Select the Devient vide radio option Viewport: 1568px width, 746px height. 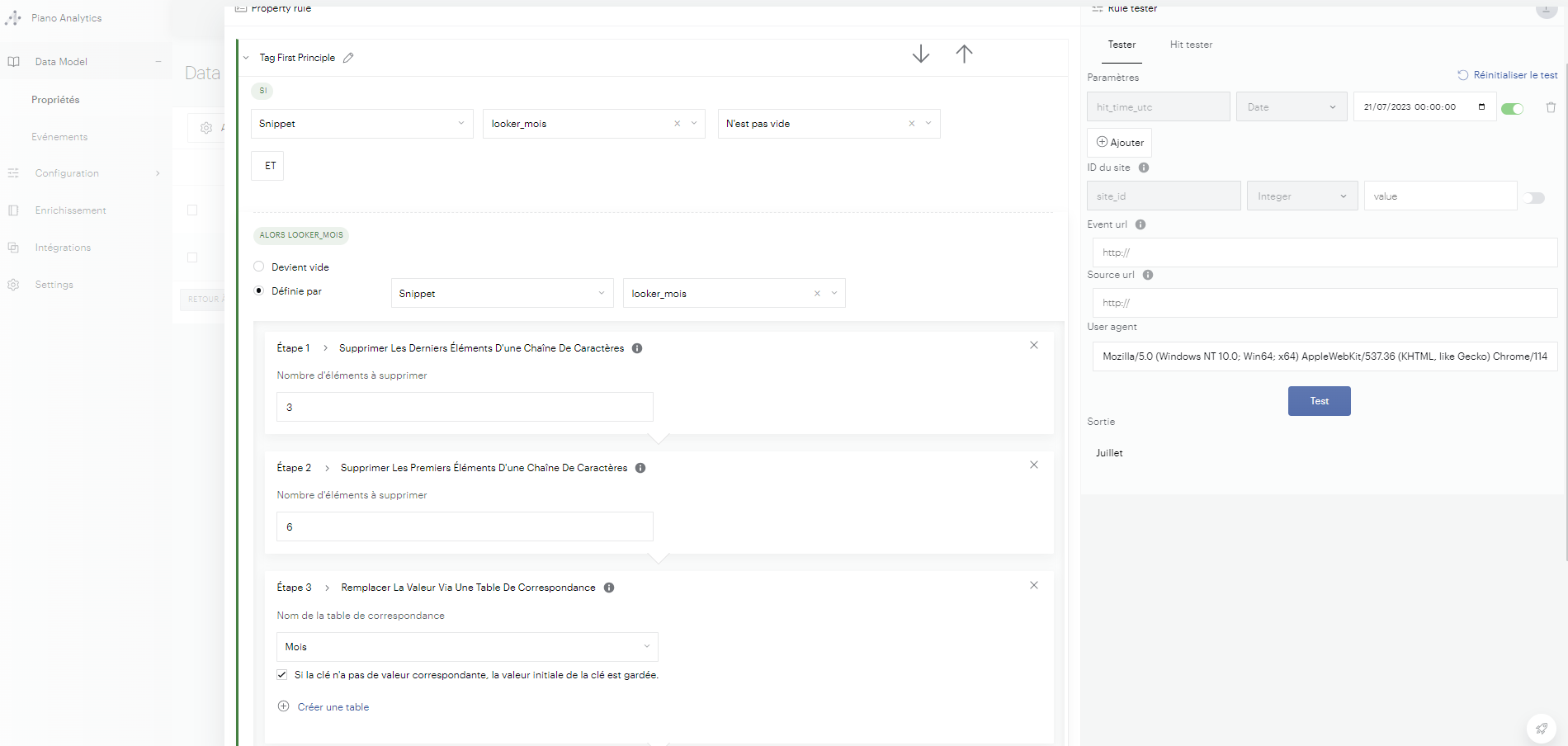[259, 267]
